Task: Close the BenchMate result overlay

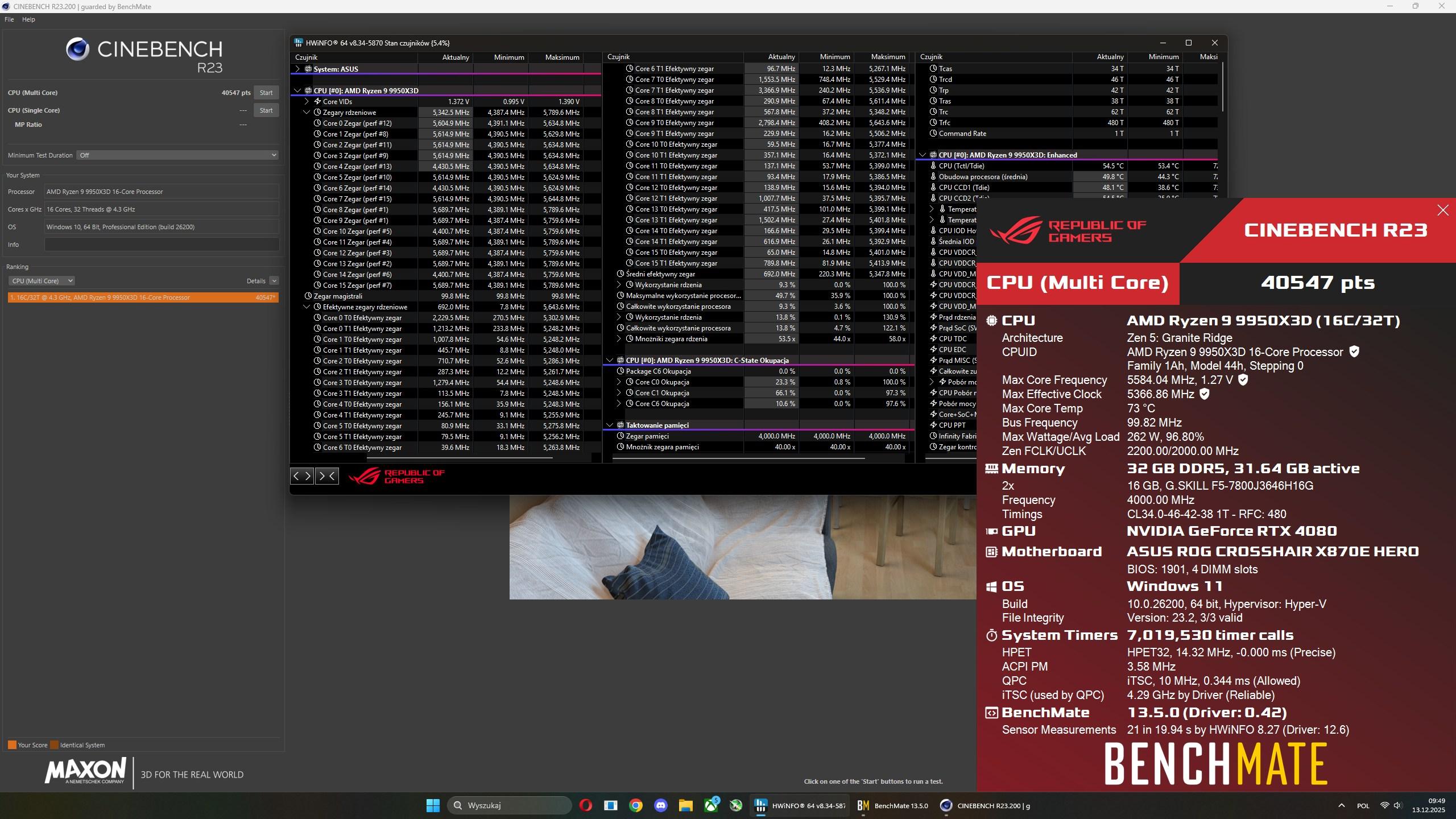Action: 1442,210
